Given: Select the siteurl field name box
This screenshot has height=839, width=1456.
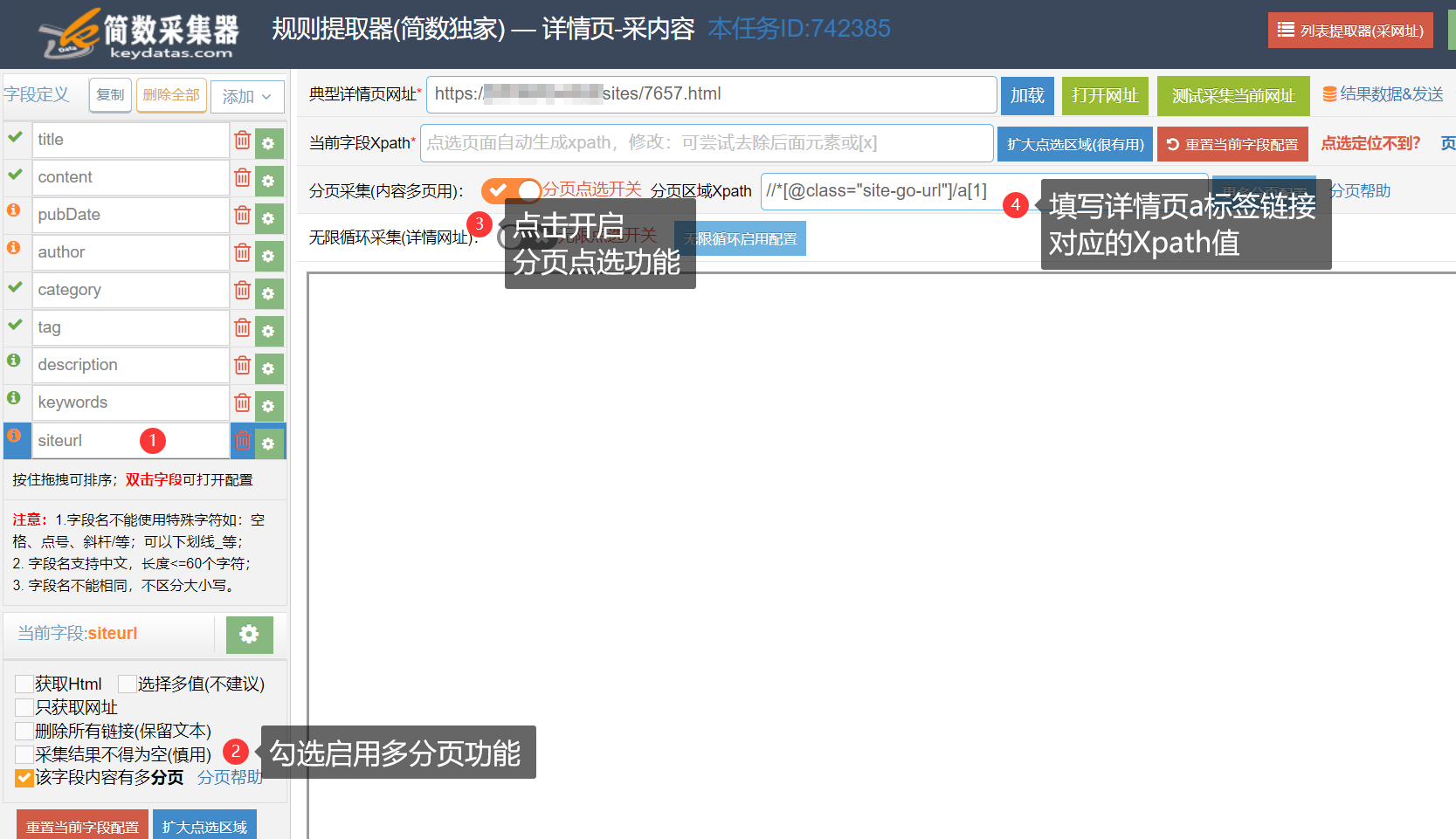Looking at the screenshot, I should pos(130,441).
